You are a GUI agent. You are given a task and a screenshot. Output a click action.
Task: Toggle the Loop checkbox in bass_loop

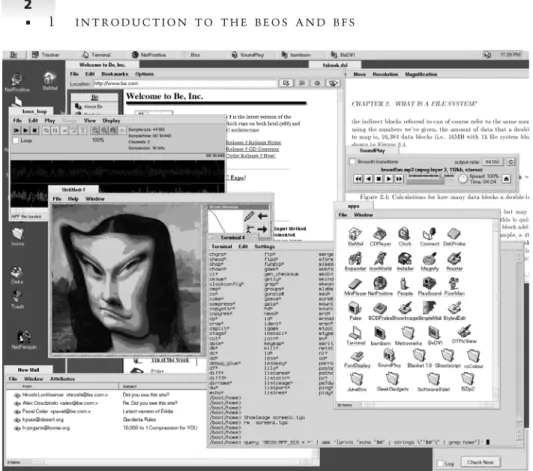pos(15,140)
